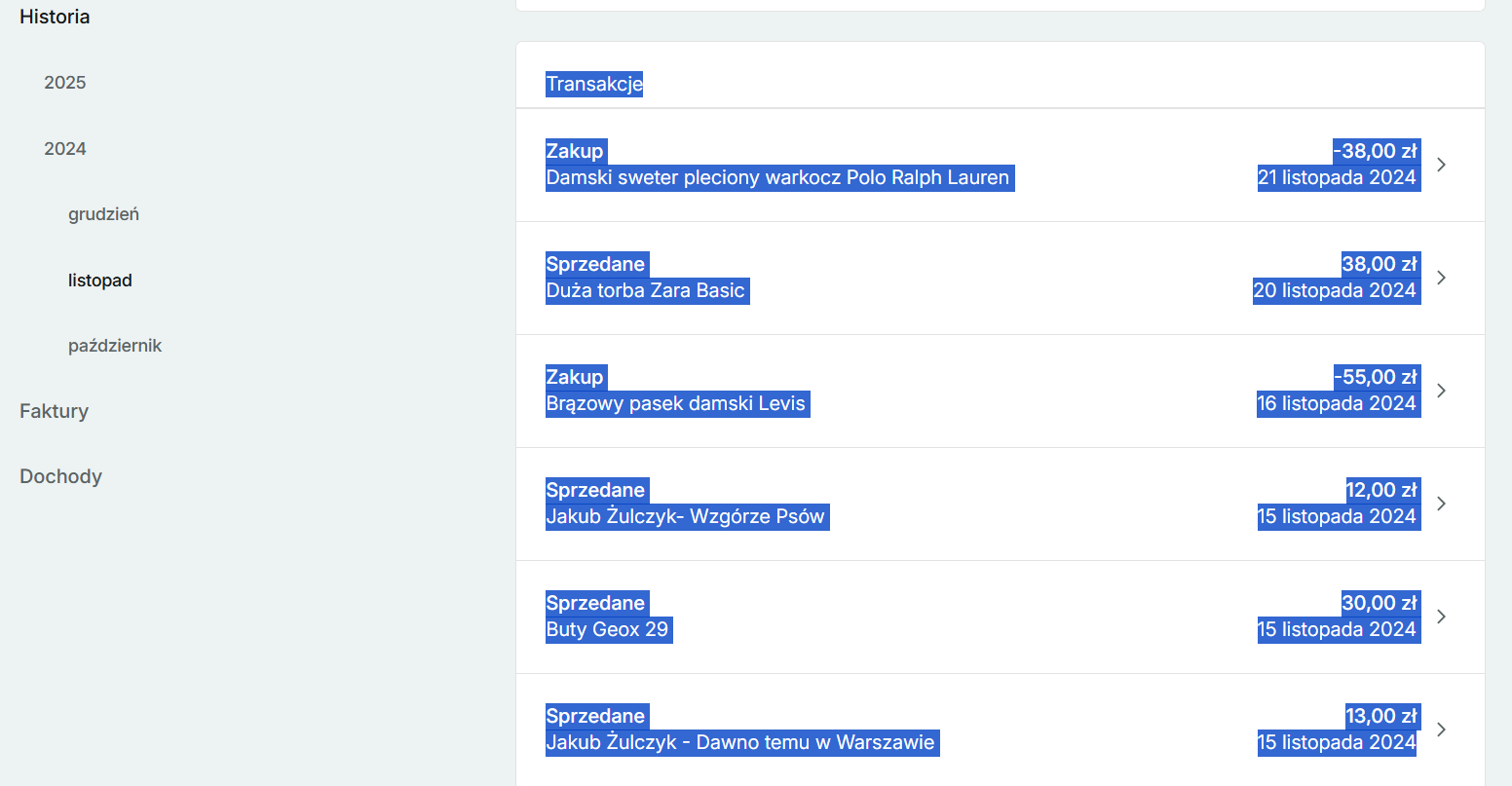Image resolution: width=1512 pixels, height=786 pixels.
Task: Select year 2025 in history sidebar
Action: (65, 83)
